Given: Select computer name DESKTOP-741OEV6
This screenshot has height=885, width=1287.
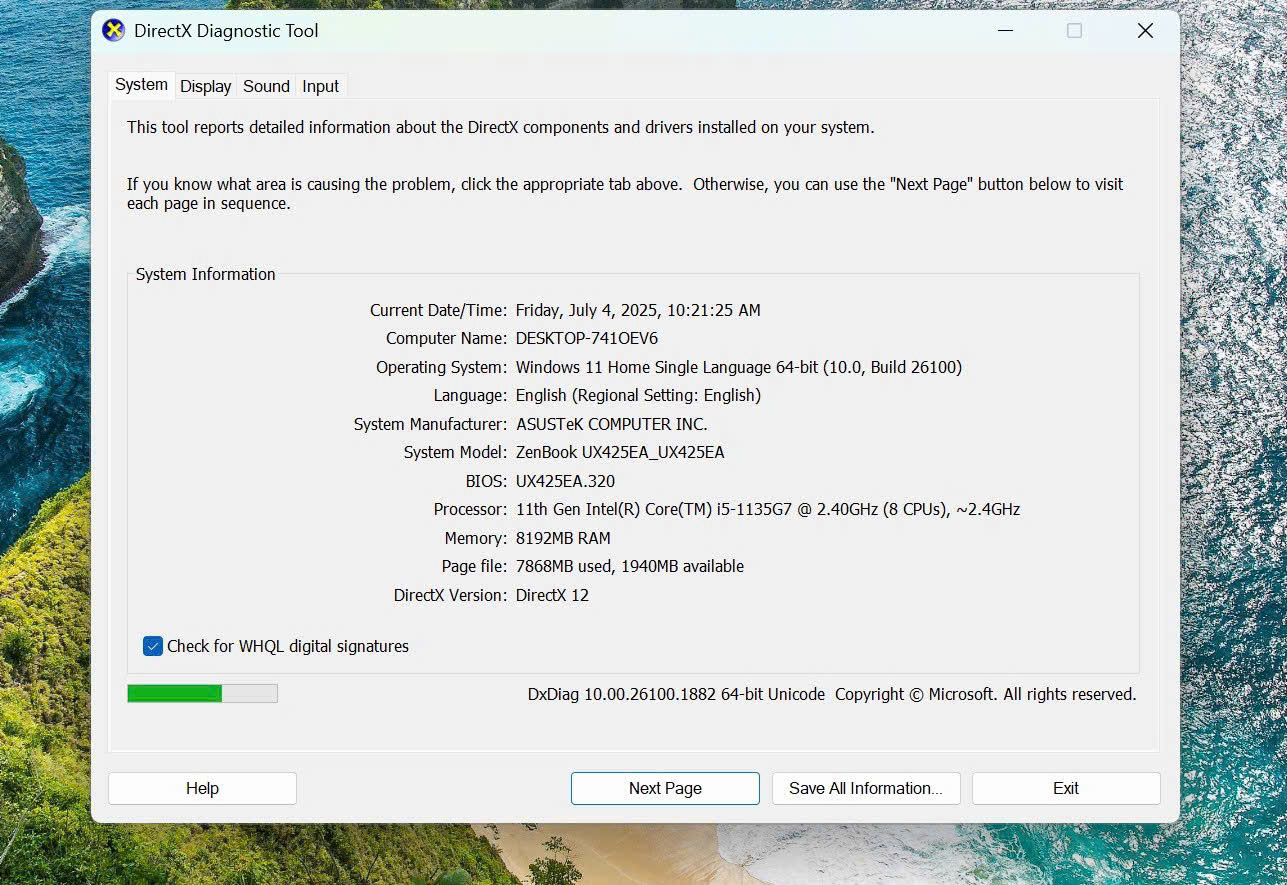Looking at the screenshot, I should pyautogui.click(x=587, y=338).
